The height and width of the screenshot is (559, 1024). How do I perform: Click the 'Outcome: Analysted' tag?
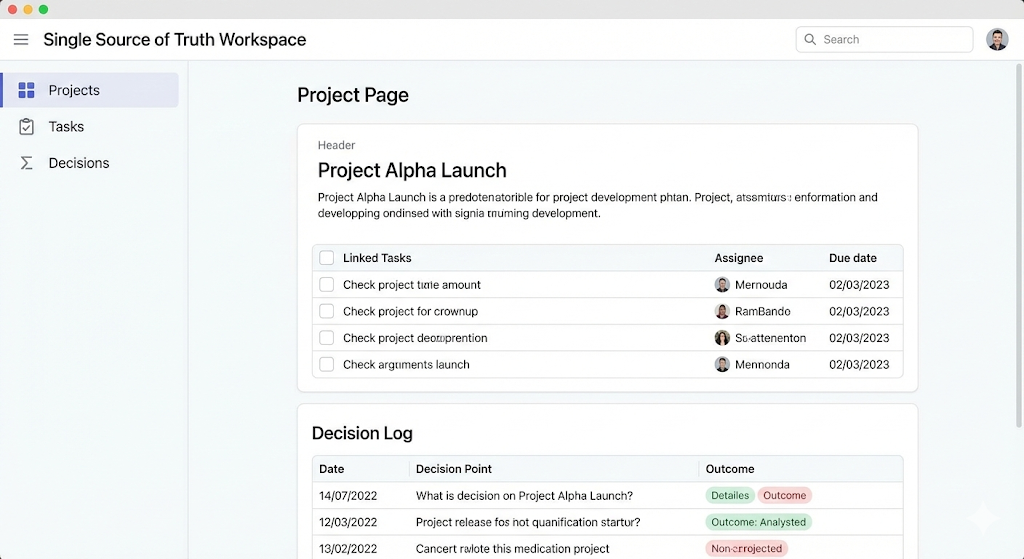tap(758, 522)
